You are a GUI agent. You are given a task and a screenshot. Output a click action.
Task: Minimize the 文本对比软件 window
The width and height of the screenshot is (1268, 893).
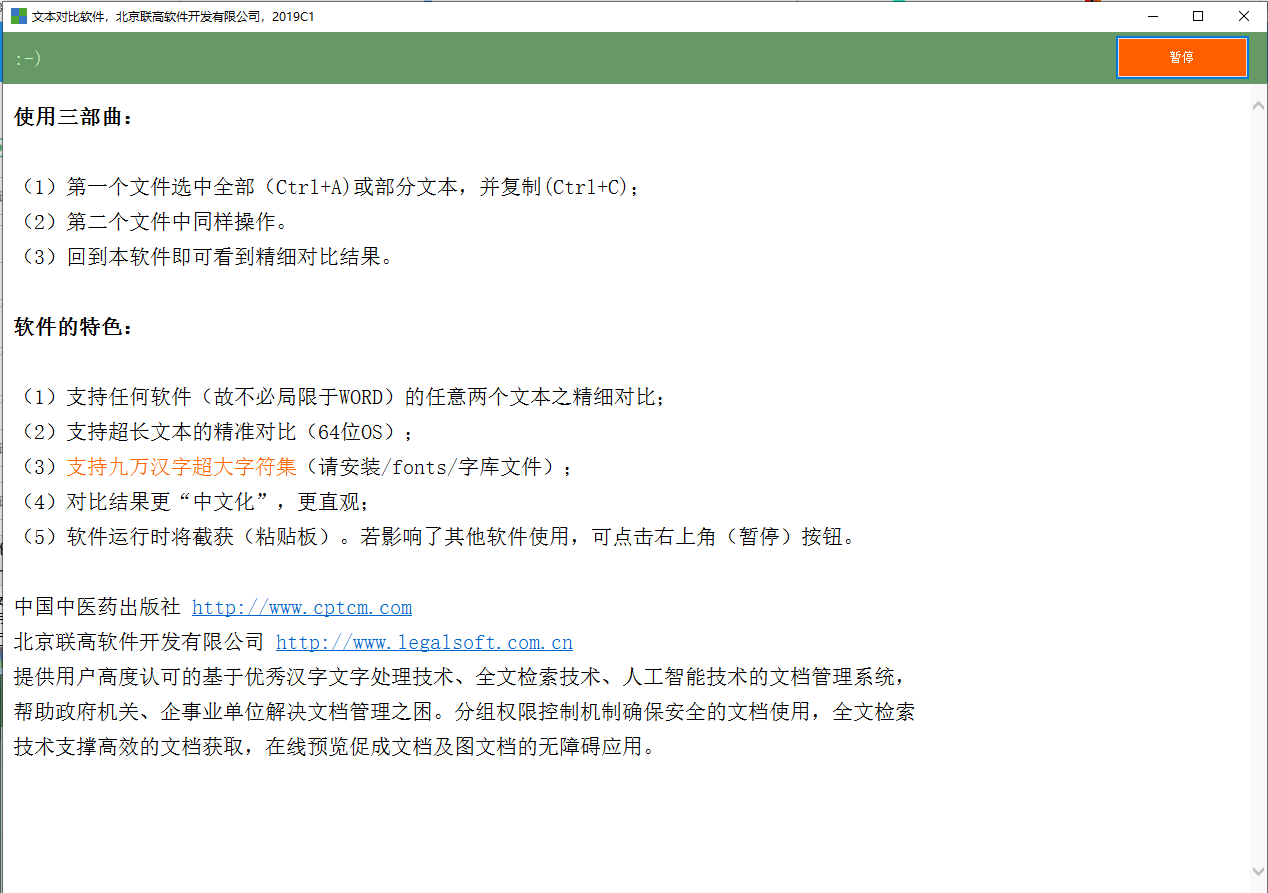click(x=1152, y=16)
